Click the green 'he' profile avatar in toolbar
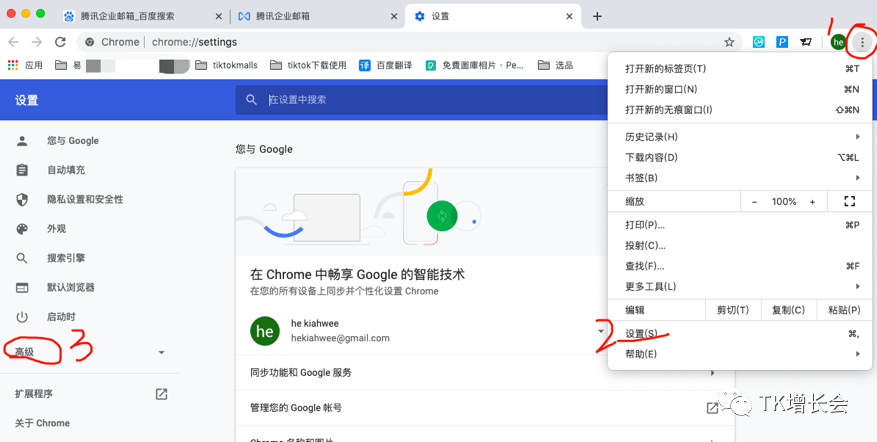This screenshot has width=877, height=442. click(x=838, y=42)
